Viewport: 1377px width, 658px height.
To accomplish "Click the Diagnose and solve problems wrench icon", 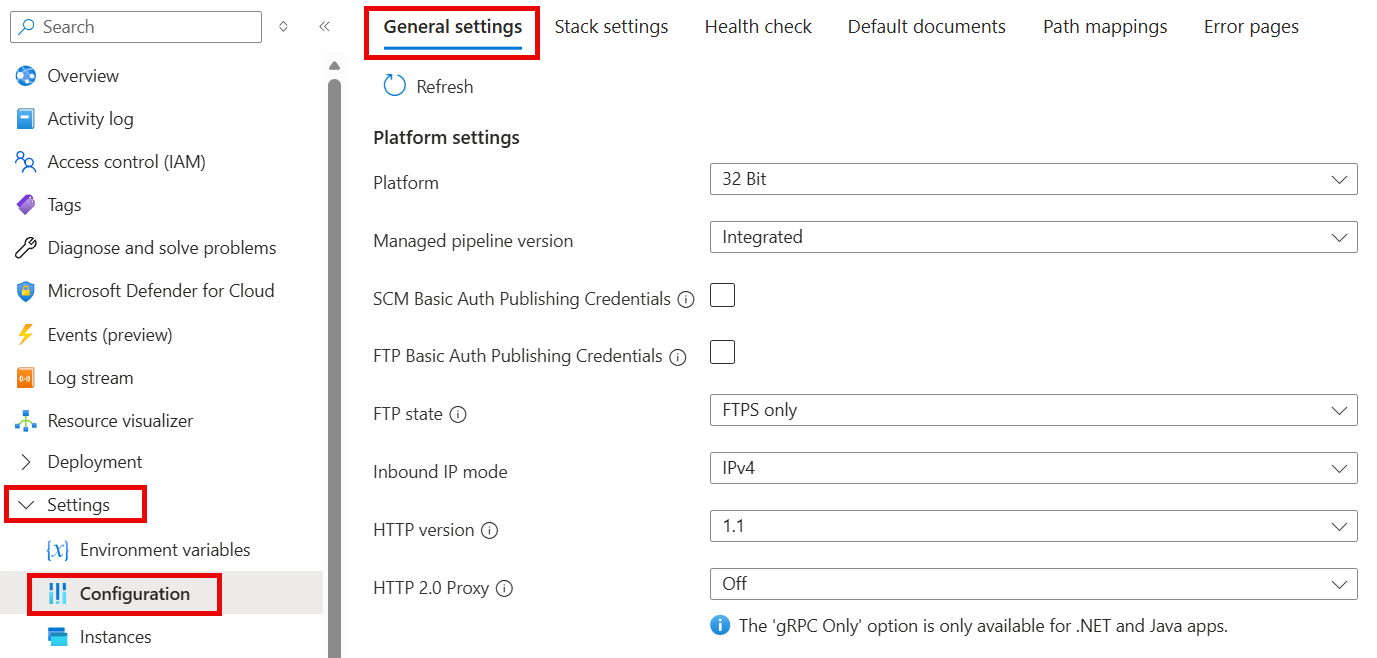I will coord(26,248).
